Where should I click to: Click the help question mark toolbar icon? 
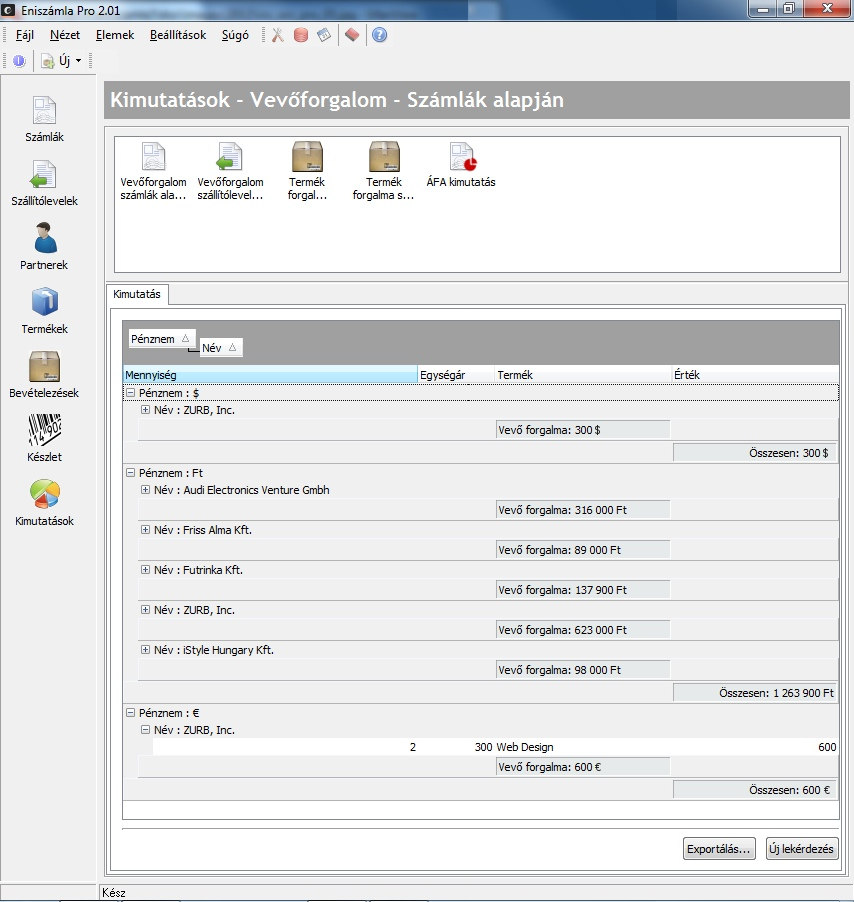click(379, 35)
